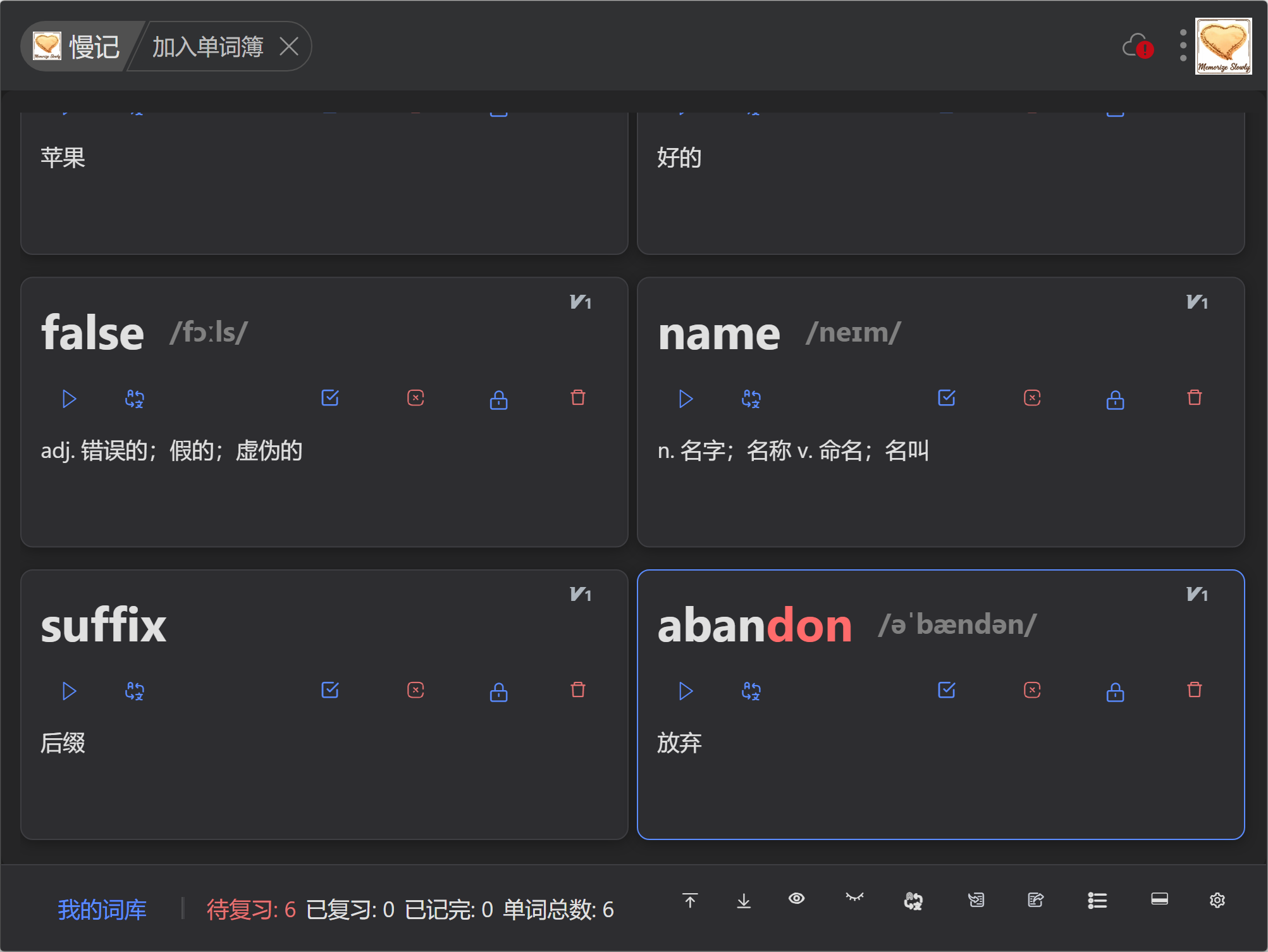The height and width of the screenshot is (952, 1268).
Task: Mark the word abandon as remembered
Action: click(947, 689)
